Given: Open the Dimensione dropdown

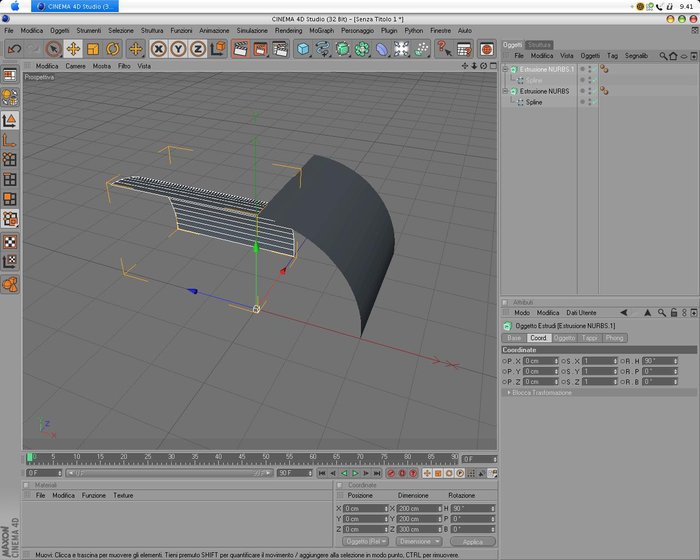Looking at the screenshot, I should click(x=419, y=541).
